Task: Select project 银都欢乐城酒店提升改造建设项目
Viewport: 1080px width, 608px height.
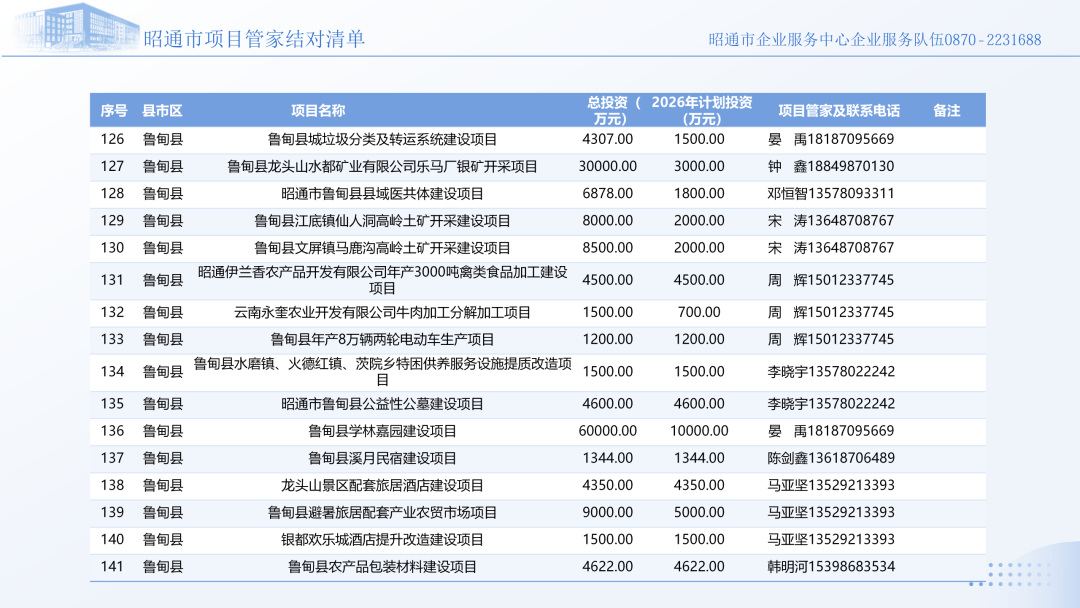Action: tap(382, 540)
